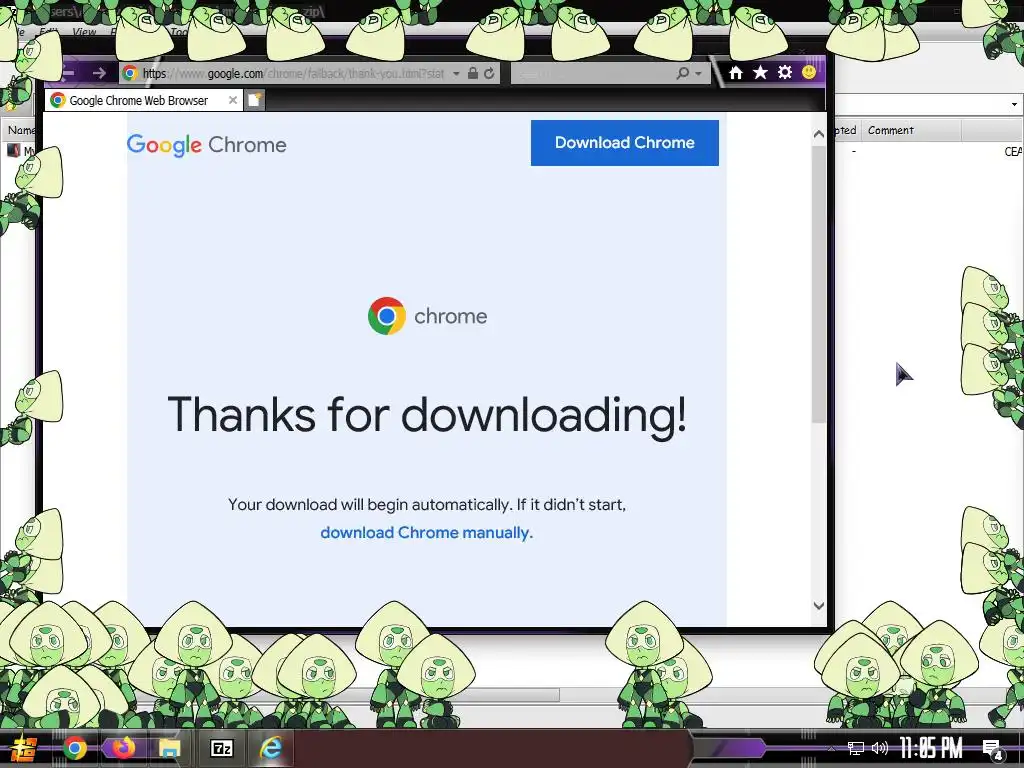Screen dimensions: 1024x768
Task: Open a new tab with the new-tab button
Action: coord(255,100)
